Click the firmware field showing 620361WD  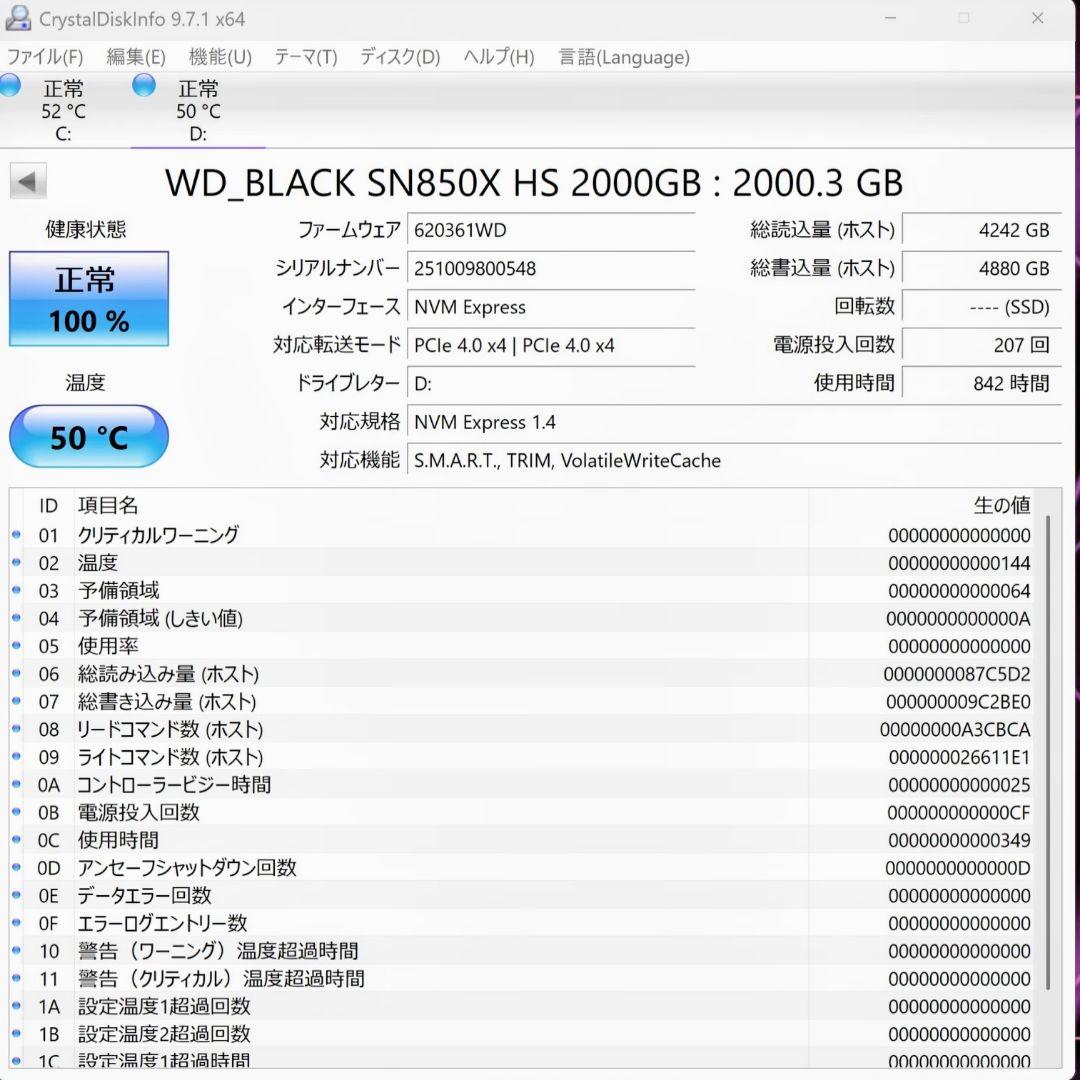coord(551,229)
